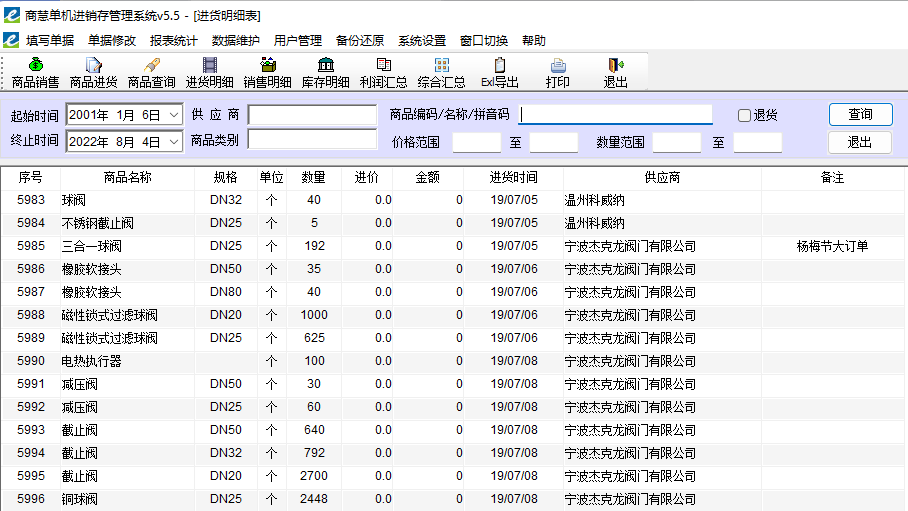Screen dimensions: 908x511
Task: Open the 窗口切换 menu
Action: click(484, 41)
